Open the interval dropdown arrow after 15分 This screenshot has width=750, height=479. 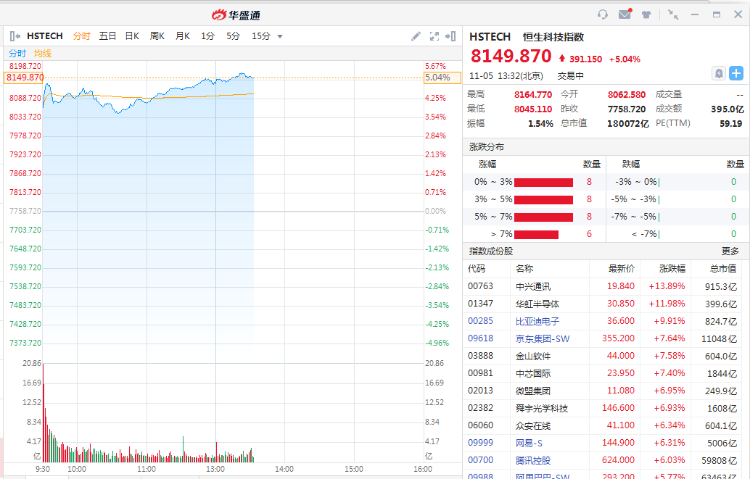pos(280,36)
